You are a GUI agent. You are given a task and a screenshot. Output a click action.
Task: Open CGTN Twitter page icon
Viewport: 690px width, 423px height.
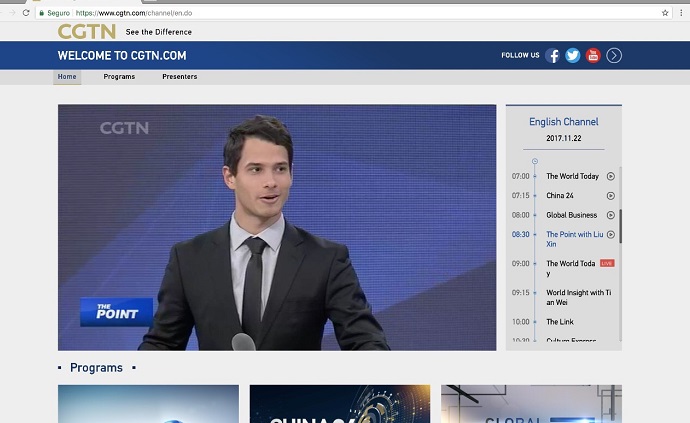573,55
